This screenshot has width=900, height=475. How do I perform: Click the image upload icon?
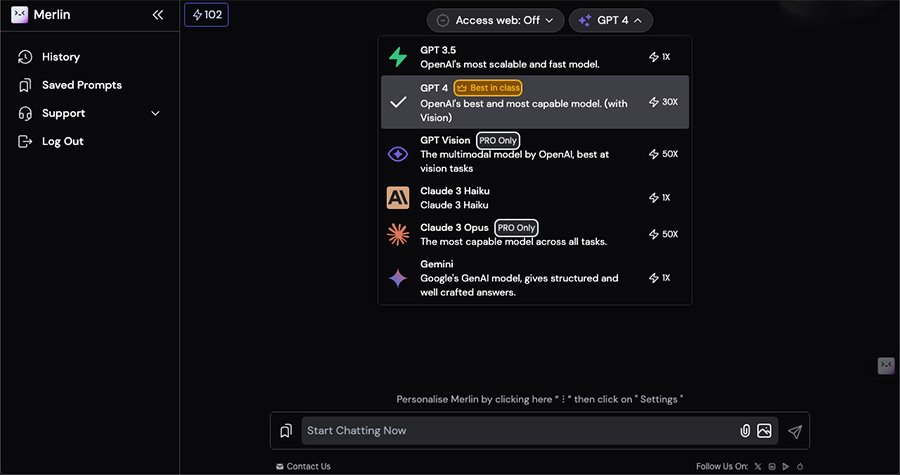(765, 431)
